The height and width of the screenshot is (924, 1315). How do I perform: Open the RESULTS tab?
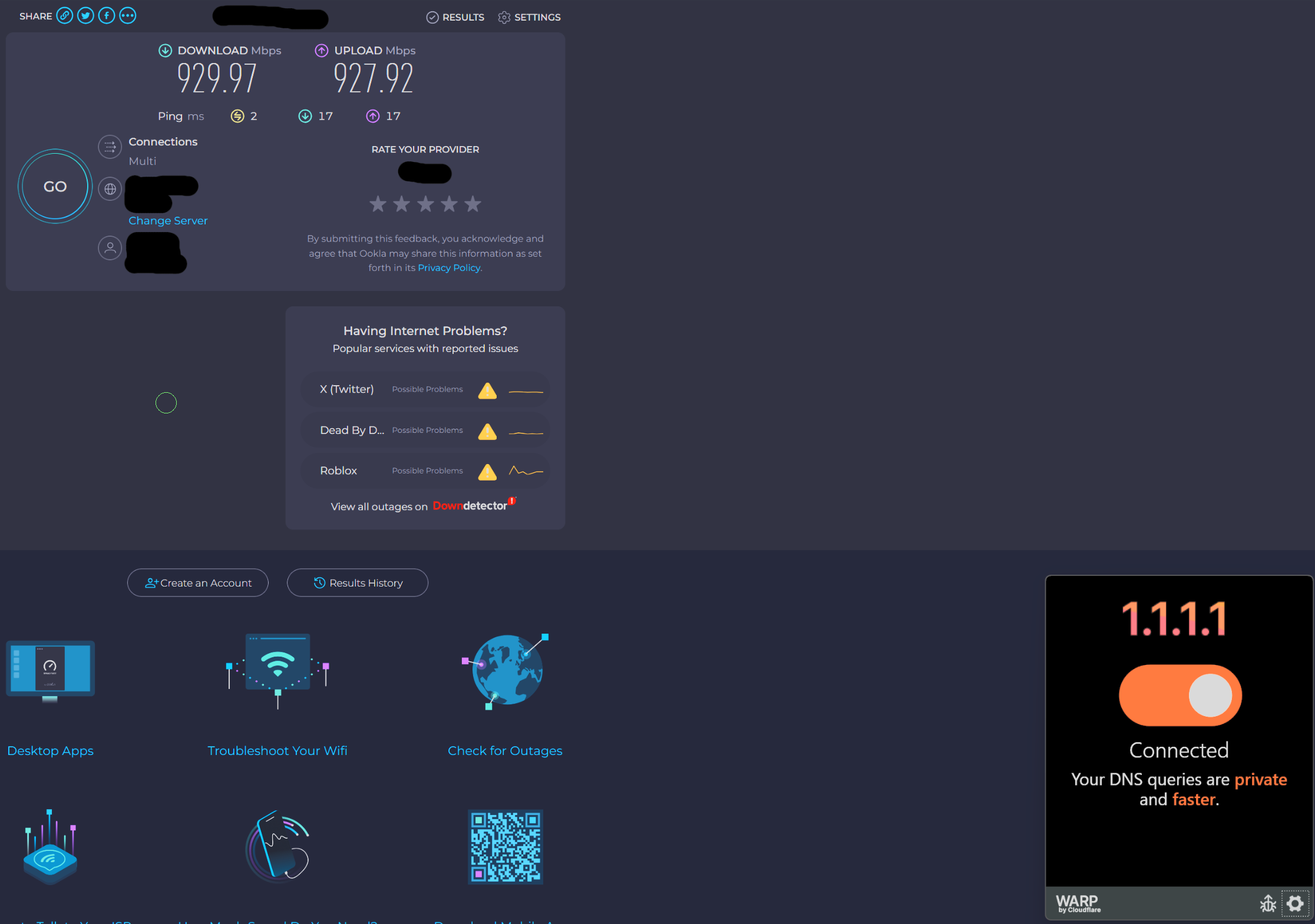click(455, 17)
